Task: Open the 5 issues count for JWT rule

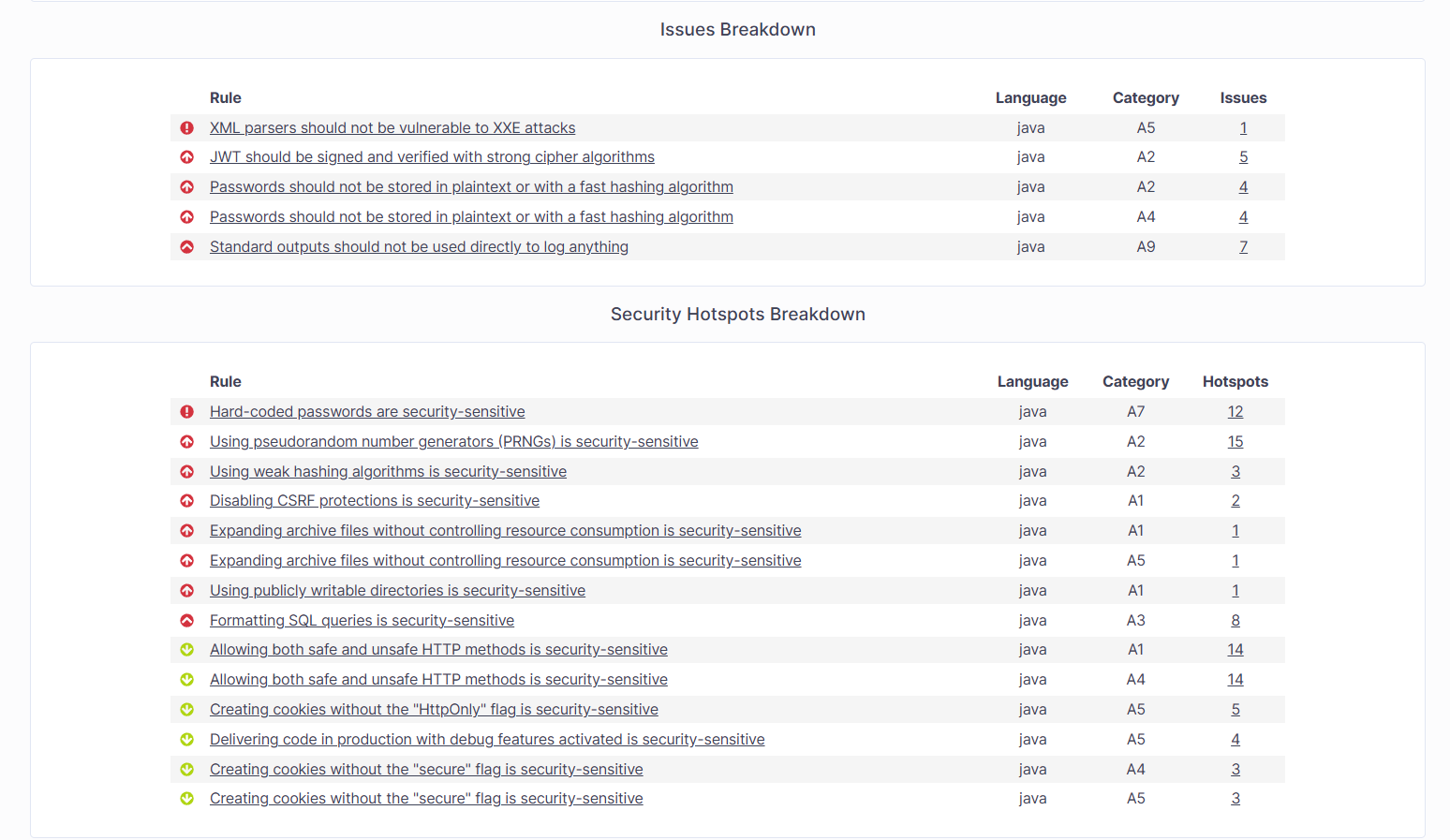Action: tap(1243, 157)
